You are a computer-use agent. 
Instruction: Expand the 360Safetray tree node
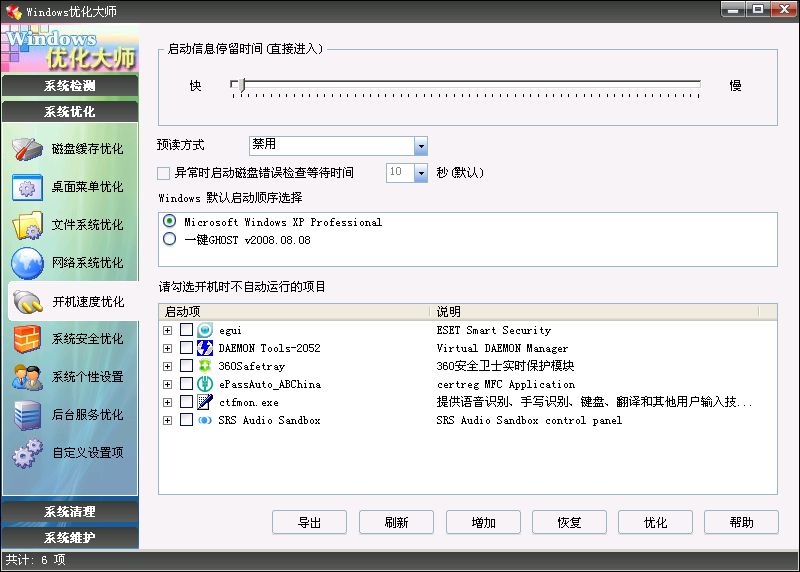pos(167,366)
